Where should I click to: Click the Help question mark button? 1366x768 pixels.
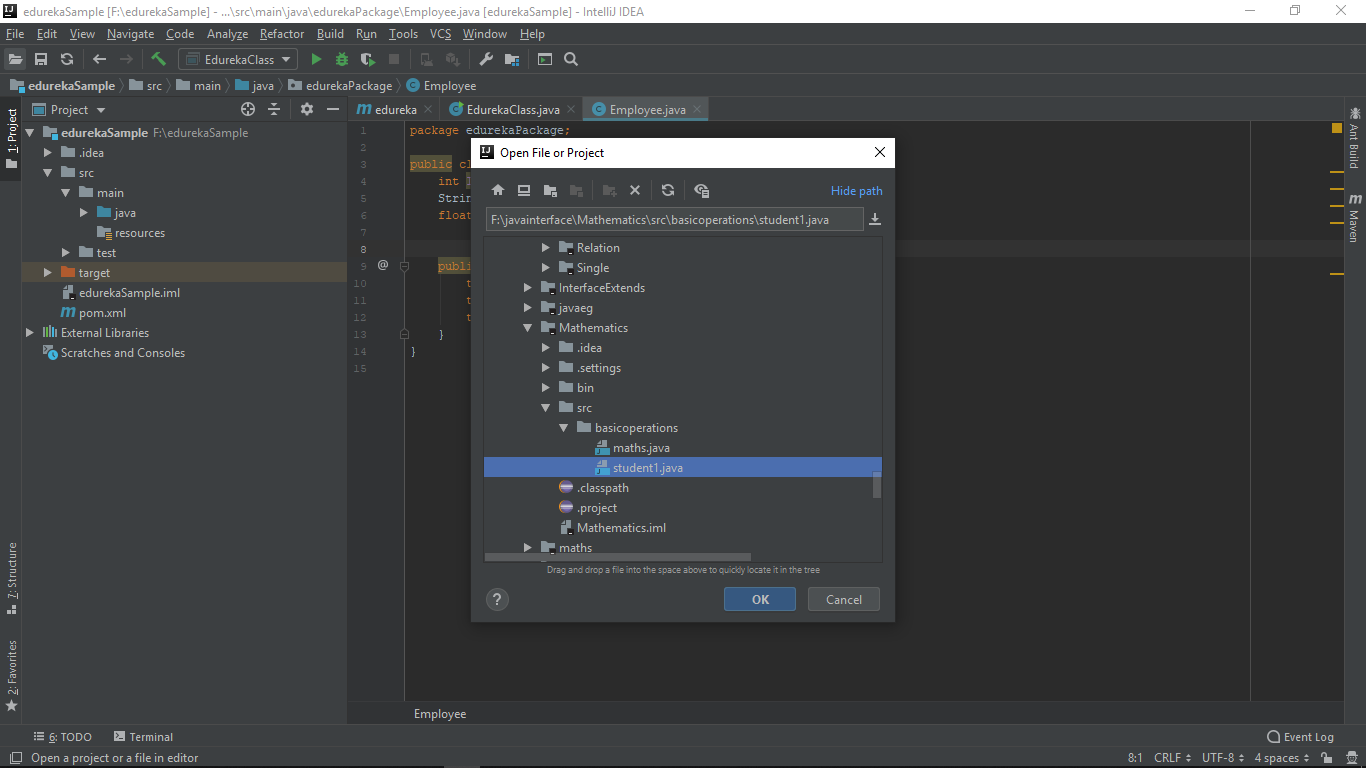497,599
